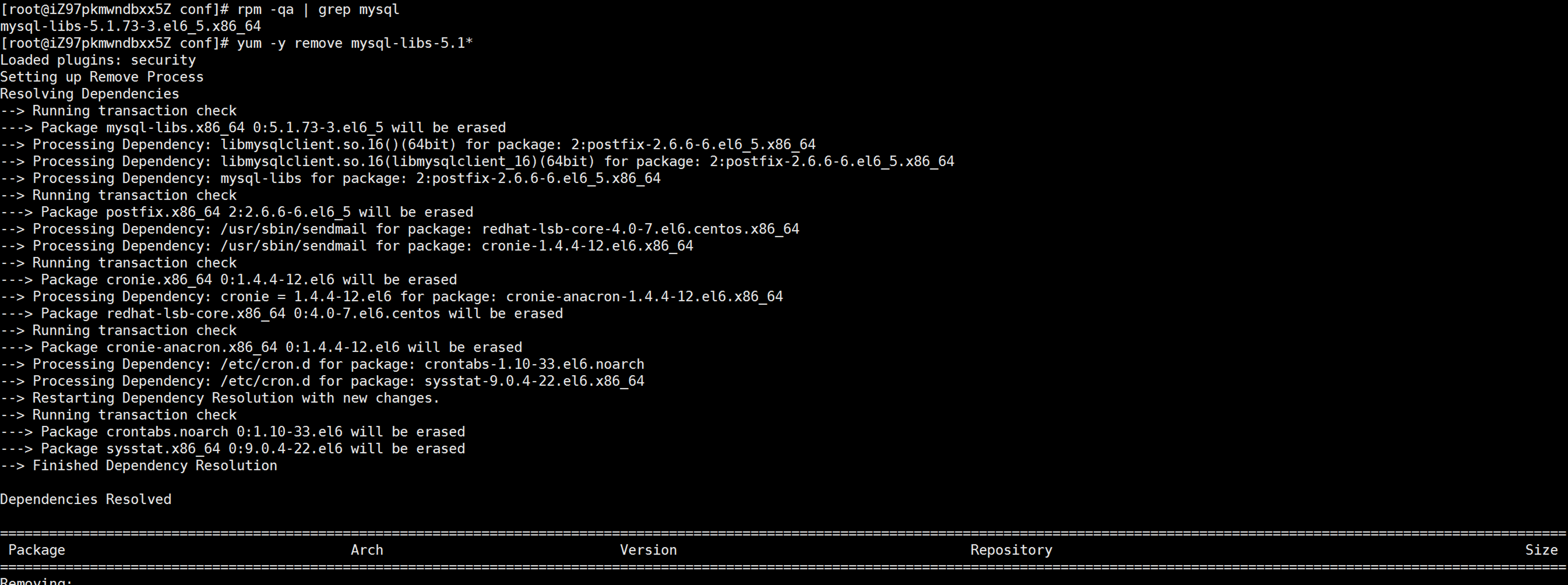1568x585 pixels.
Task: Click 'Package sysstat.x86_64 0:9.0.4-22.el6' line
Action: (232, 449)
